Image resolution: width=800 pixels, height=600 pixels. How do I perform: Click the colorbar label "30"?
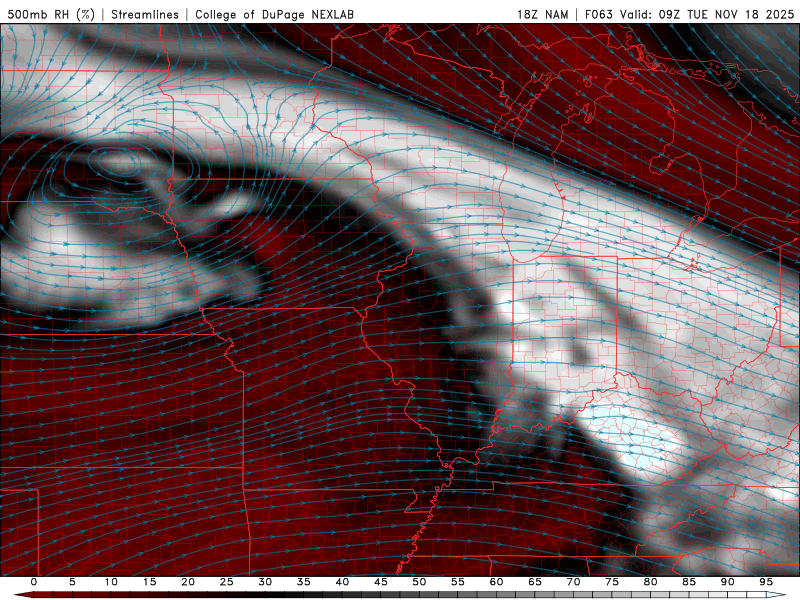point(265,582)
